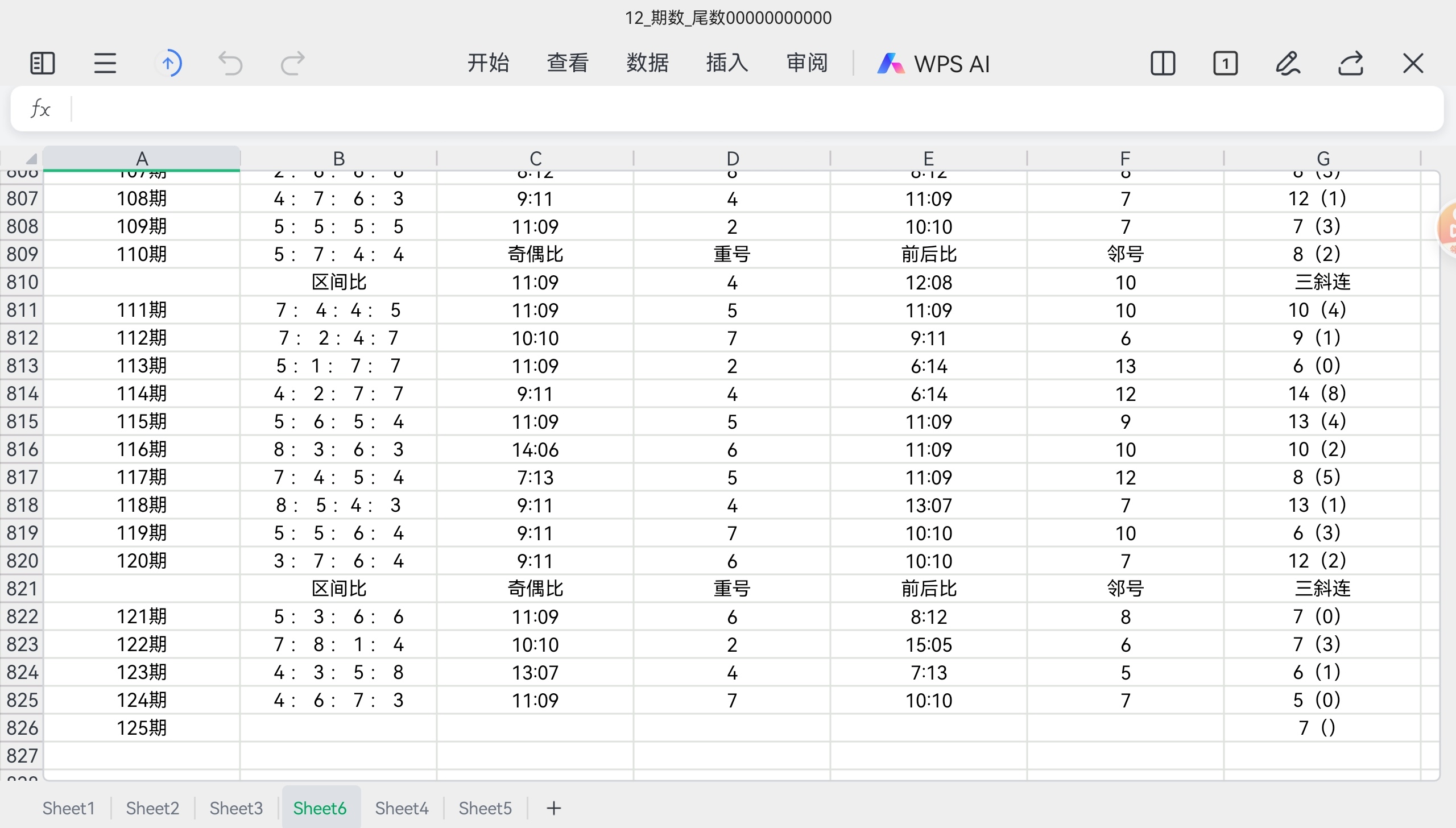1456x828 pixels.
Task: Activate the pen edit mode icon
Action: [x=1288, y=63]
